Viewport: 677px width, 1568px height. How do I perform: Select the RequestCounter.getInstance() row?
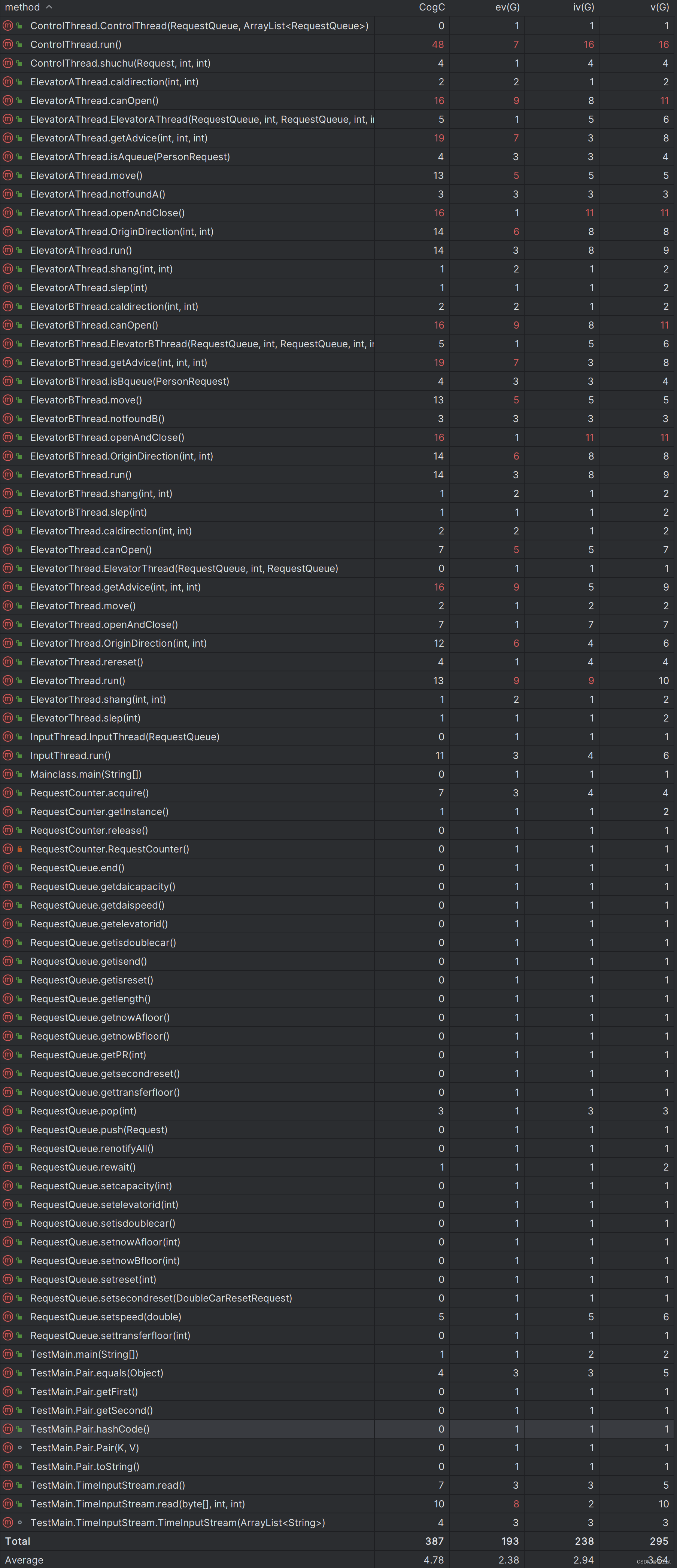(x=338, y=811)
